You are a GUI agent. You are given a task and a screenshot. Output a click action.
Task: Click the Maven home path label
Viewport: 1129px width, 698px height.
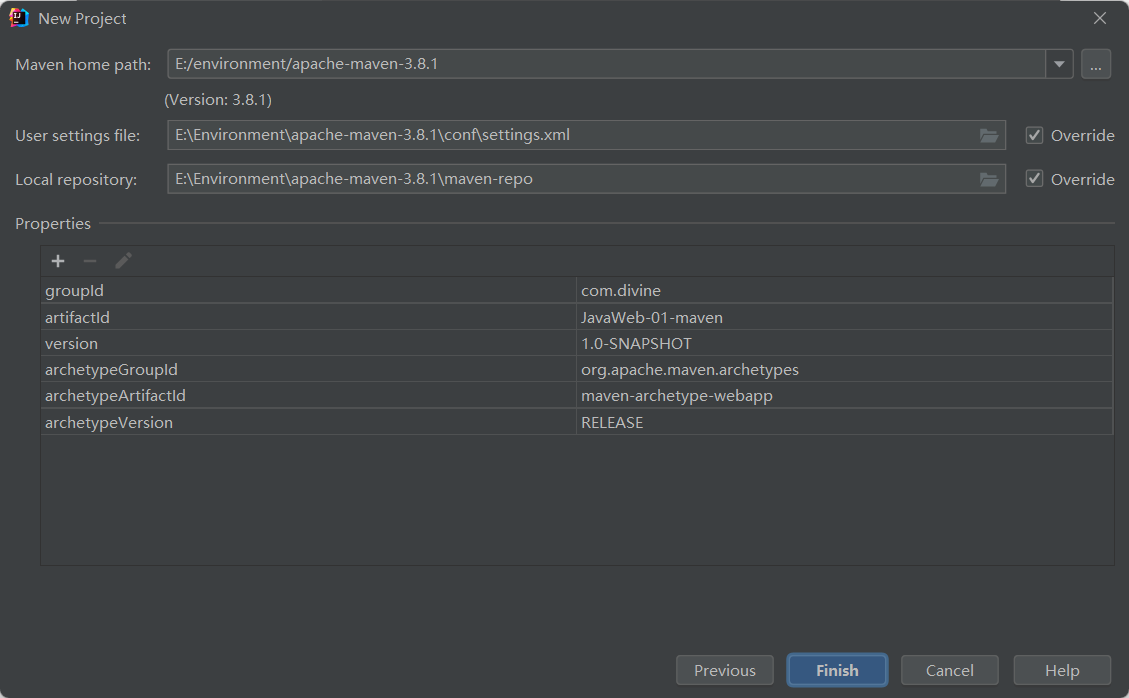[84, 65]
